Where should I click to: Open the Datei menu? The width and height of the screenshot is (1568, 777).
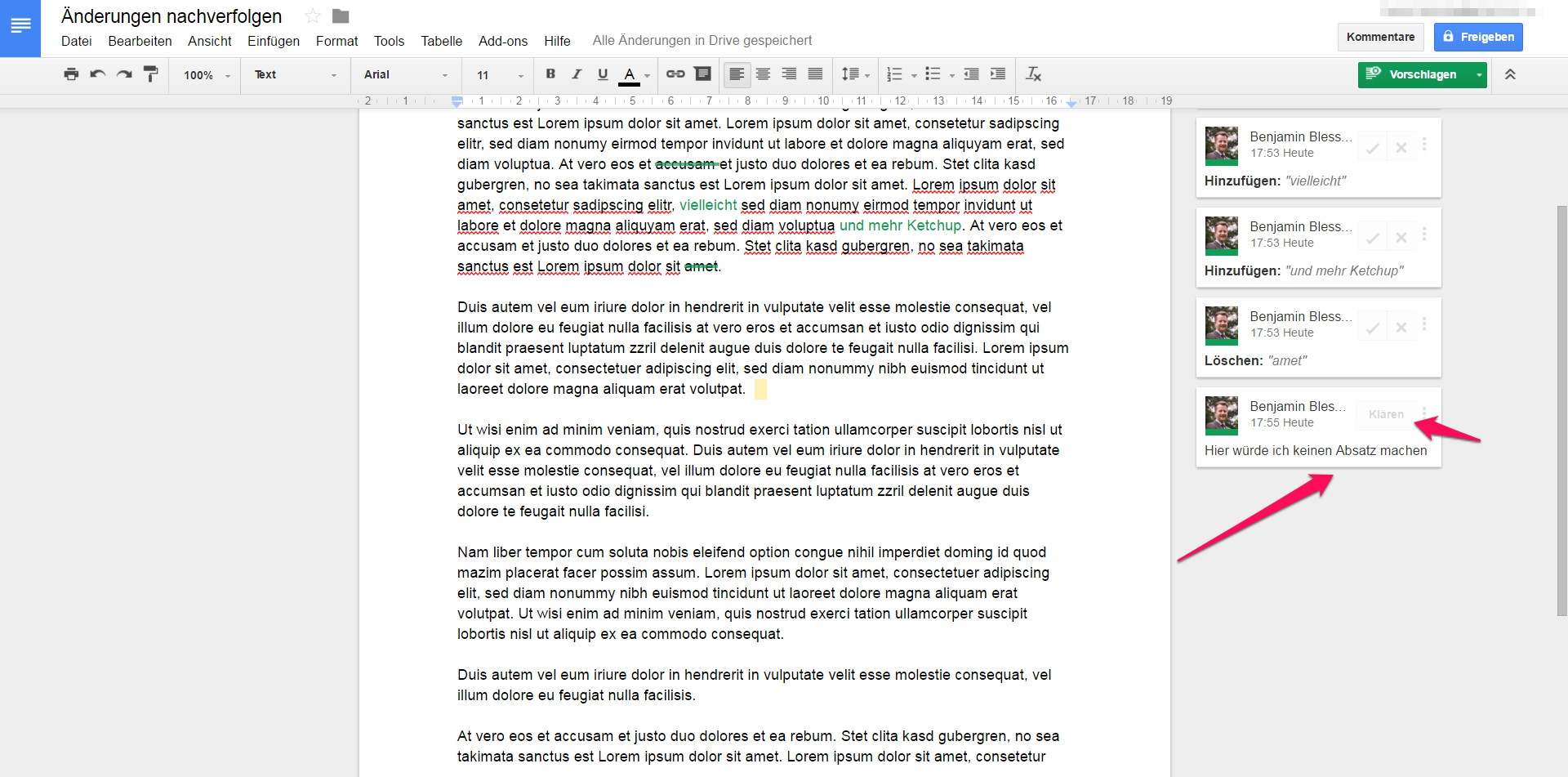(76, 41)
